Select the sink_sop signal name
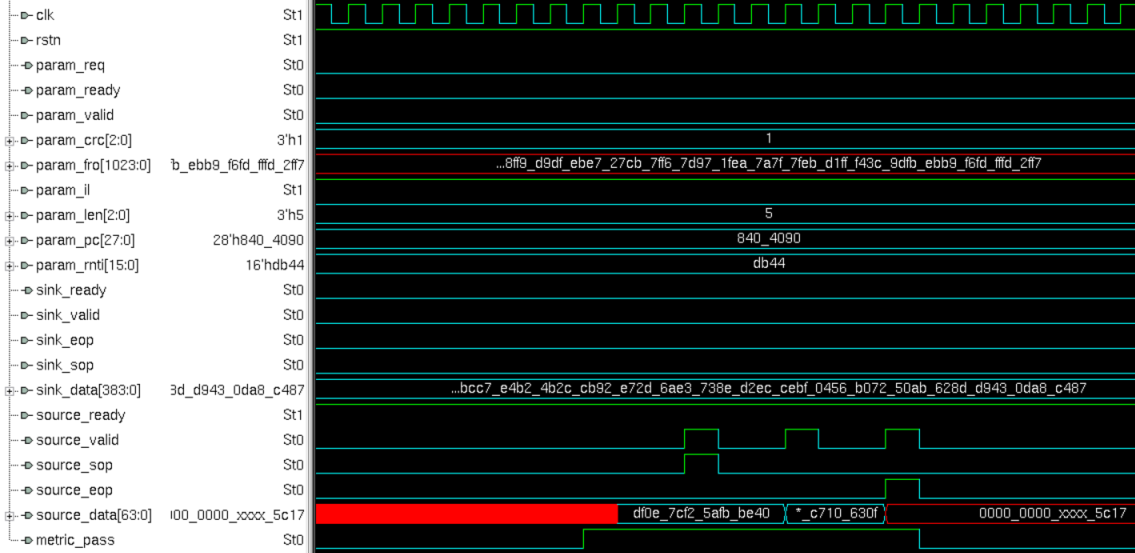1135x553 pixels. point(66,365)
